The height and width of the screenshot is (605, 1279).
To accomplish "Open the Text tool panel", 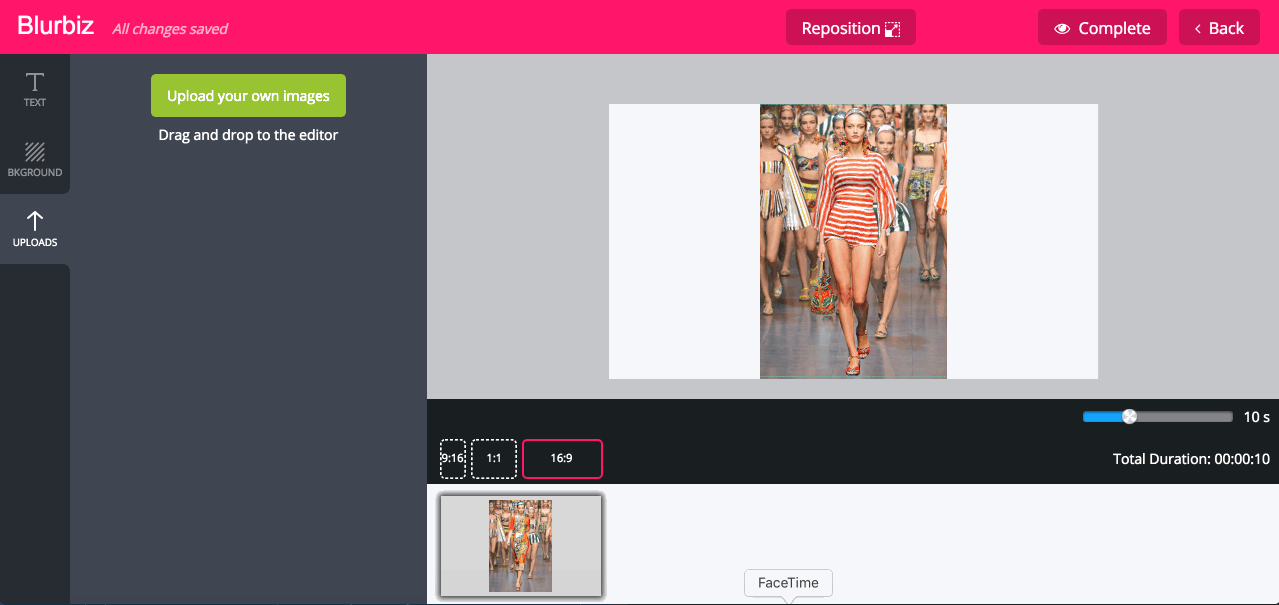I will coord(35,89).
